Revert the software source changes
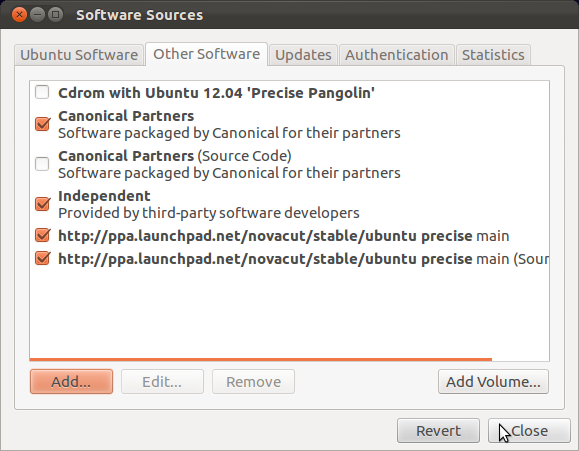The height and width of the screenshot is (451, 579). (x=438, y=431)
